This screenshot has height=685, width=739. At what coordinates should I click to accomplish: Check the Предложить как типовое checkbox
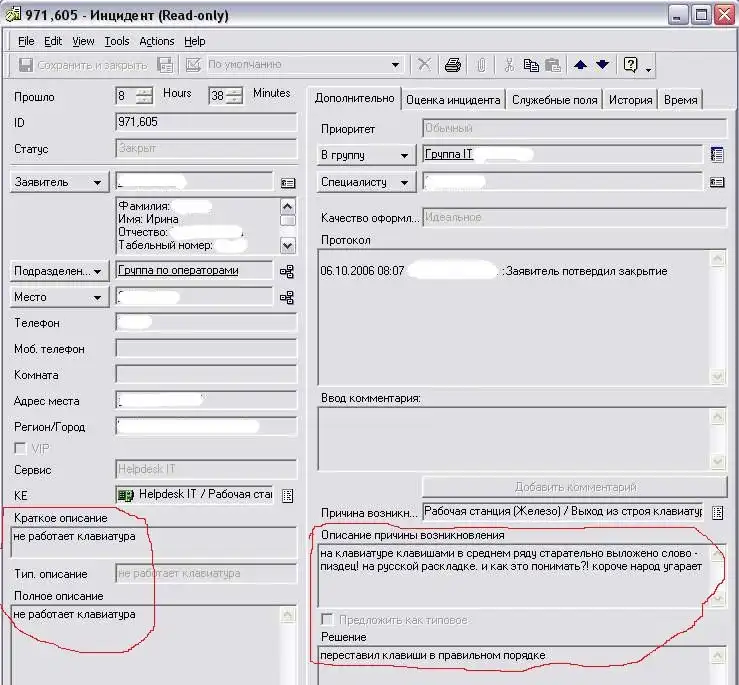pos(327,620)
